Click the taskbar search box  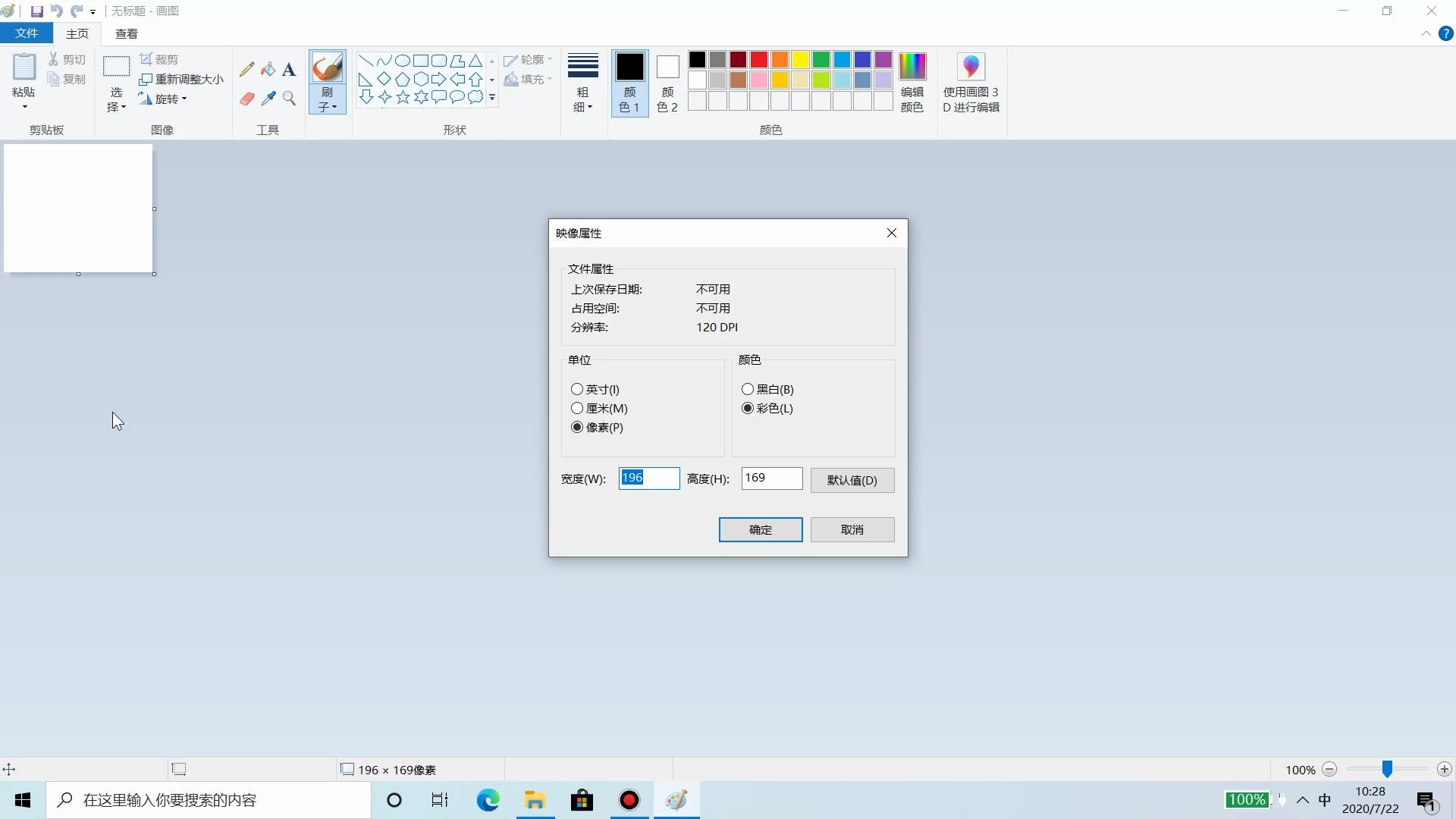(x=209, y=800)
